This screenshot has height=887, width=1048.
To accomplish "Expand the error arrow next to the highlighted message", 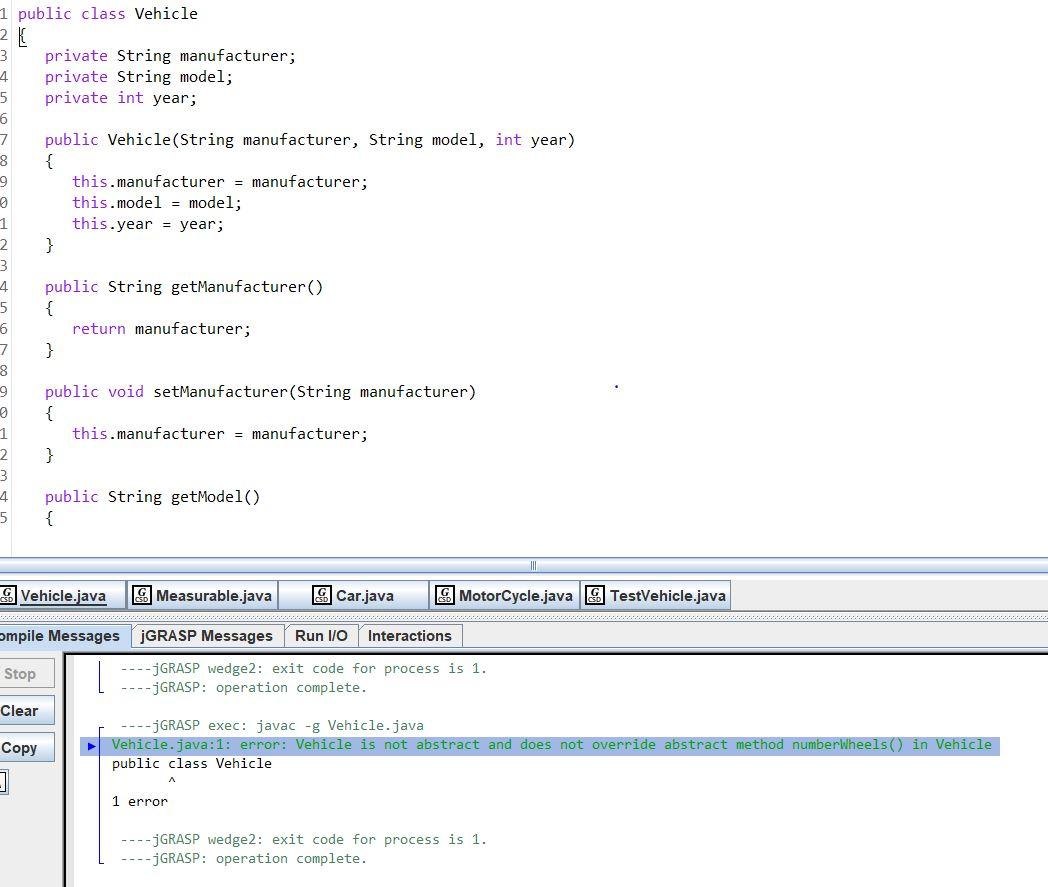I will [x=91, y=745].
